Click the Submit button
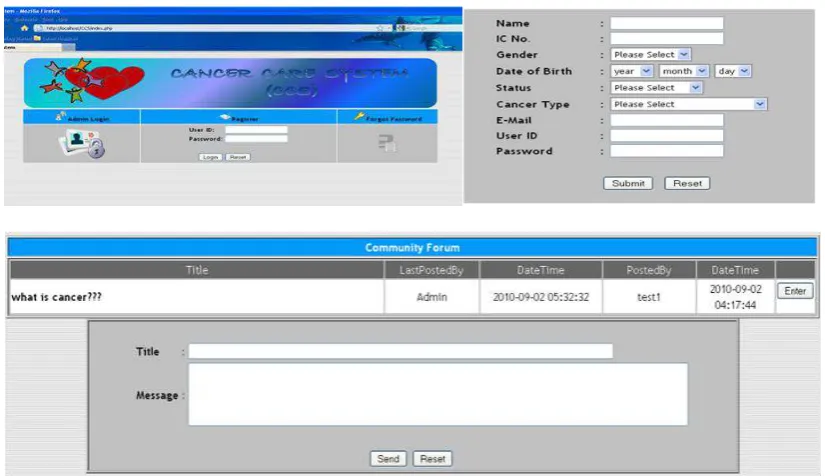This screenshot has width=825, height=476. [x=628, y=183]
